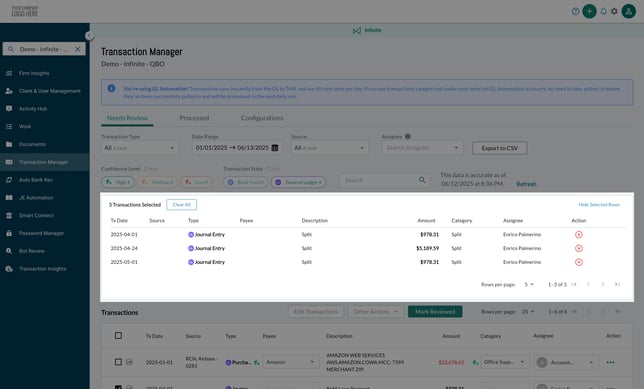Go to next page of selected transactions

point(603,284)
